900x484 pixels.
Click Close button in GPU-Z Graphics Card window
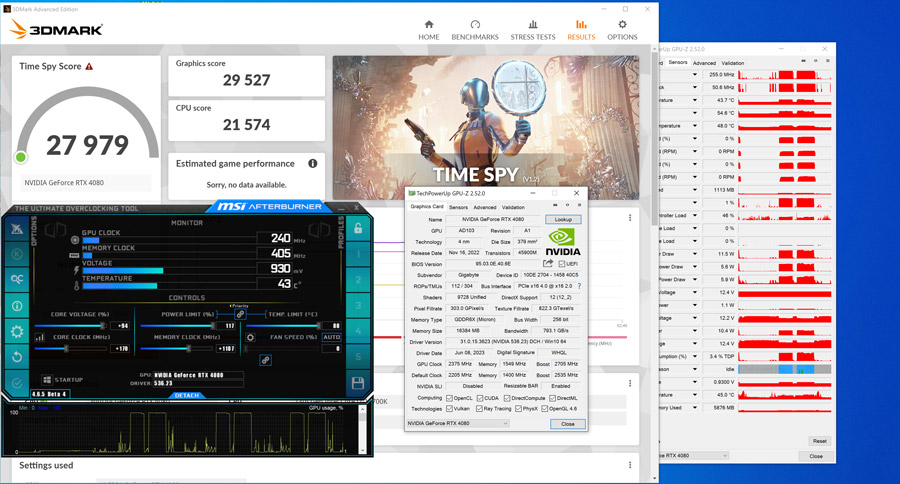[568, 424]
